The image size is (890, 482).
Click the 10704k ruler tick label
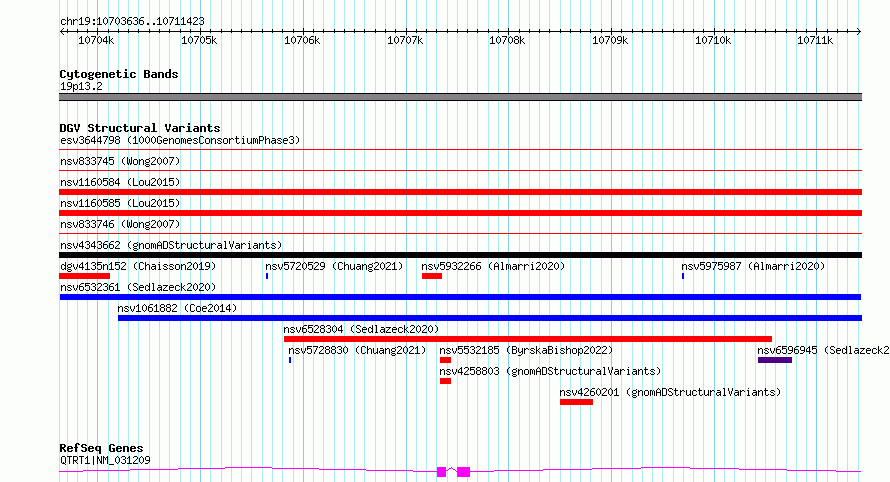coord(96,40)
